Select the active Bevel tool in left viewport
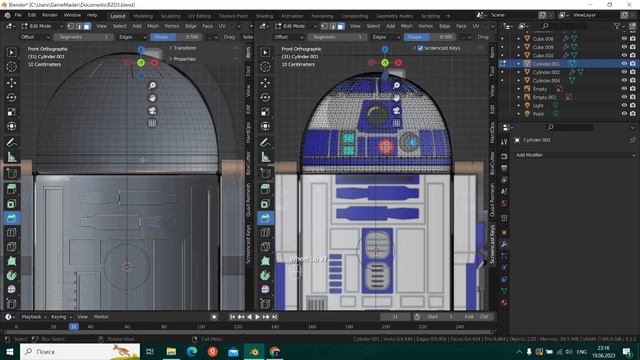 11,218
